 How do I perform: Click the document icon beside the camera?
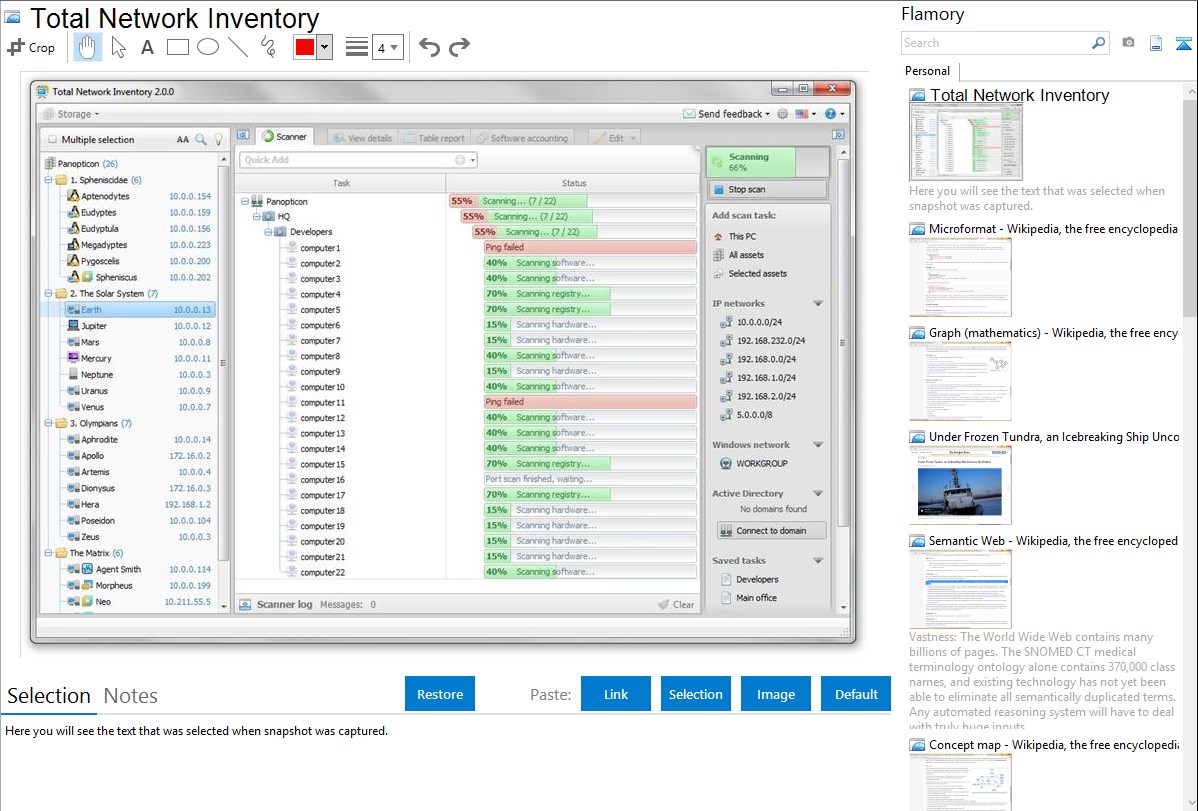(x=1156, y=43)
